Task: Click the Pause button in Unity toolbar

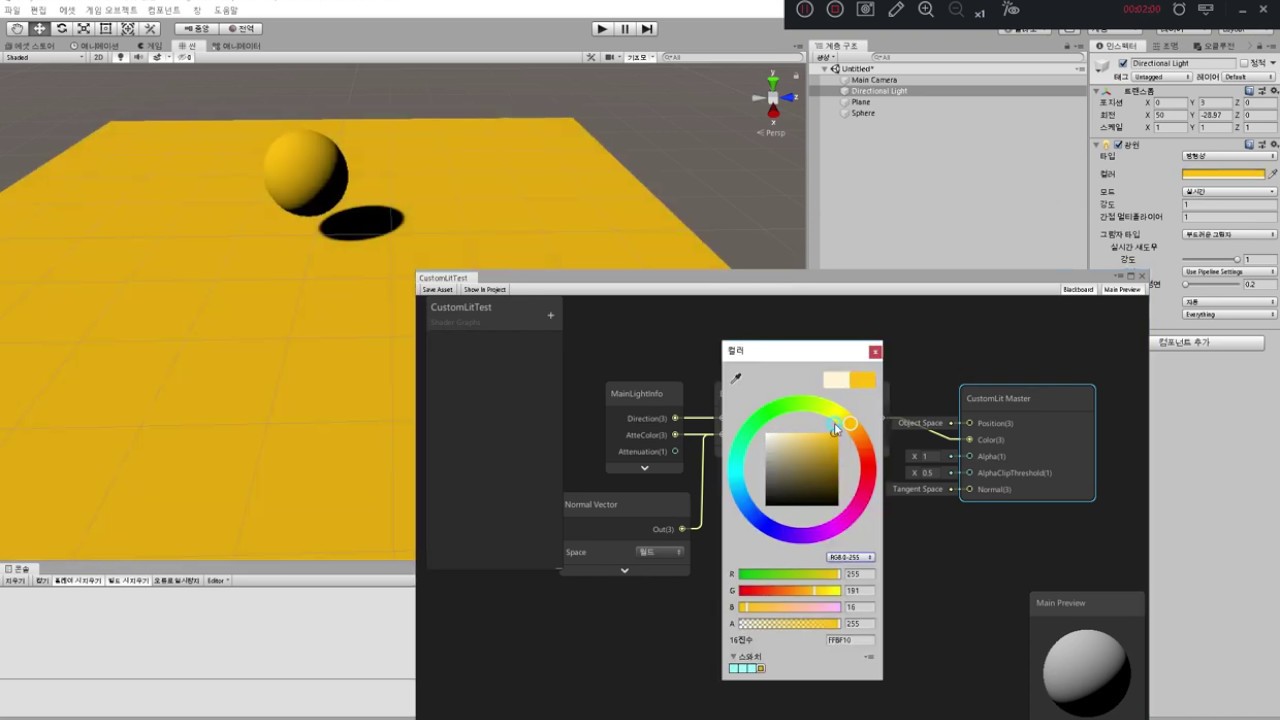Action: tap(625, 29)
